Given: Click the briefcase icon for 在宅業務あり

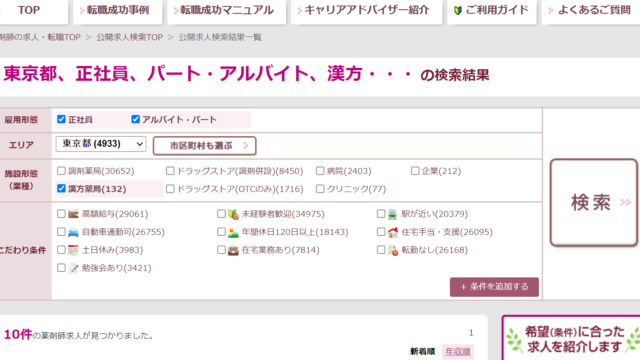Looking at the screenshot, I should click(x=233, y=250).
